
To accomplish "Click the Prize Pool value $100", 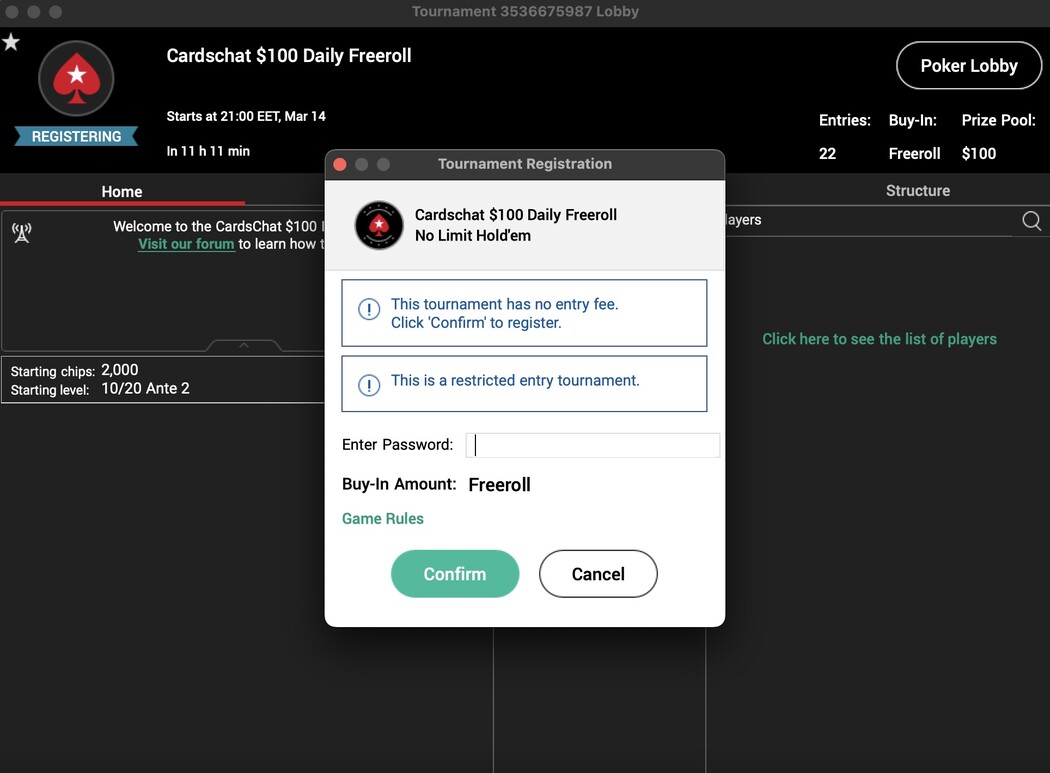I will [x=978, y=153].
